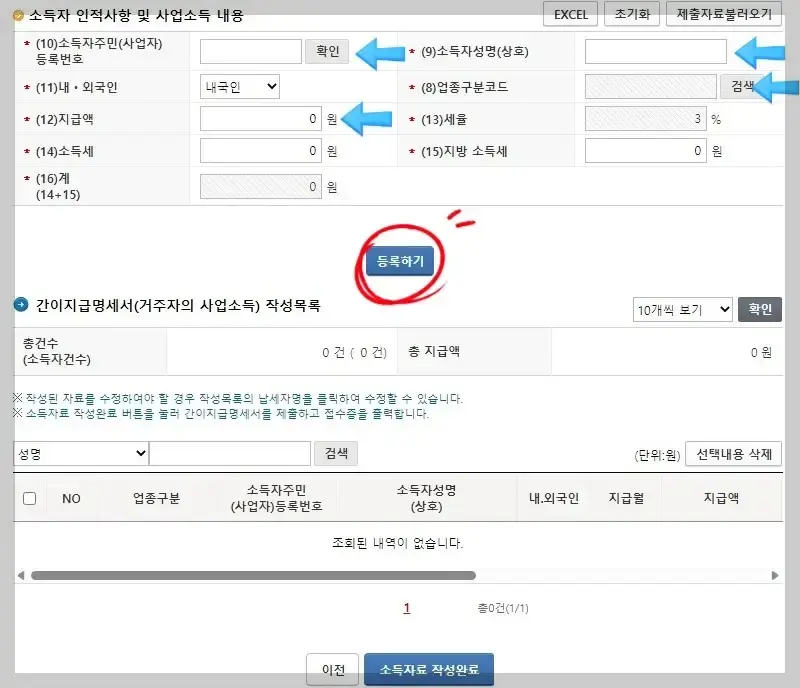The height and width of the screenshot is (688, 800).
Task: Click the 초기화 reset button
Action: point(631,14)
